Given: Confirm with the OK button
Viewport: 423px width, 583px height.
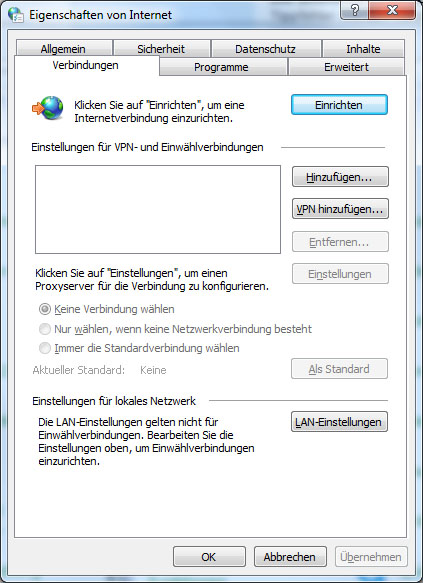Looking at the screenshot, I should click(x=209, y=557).
